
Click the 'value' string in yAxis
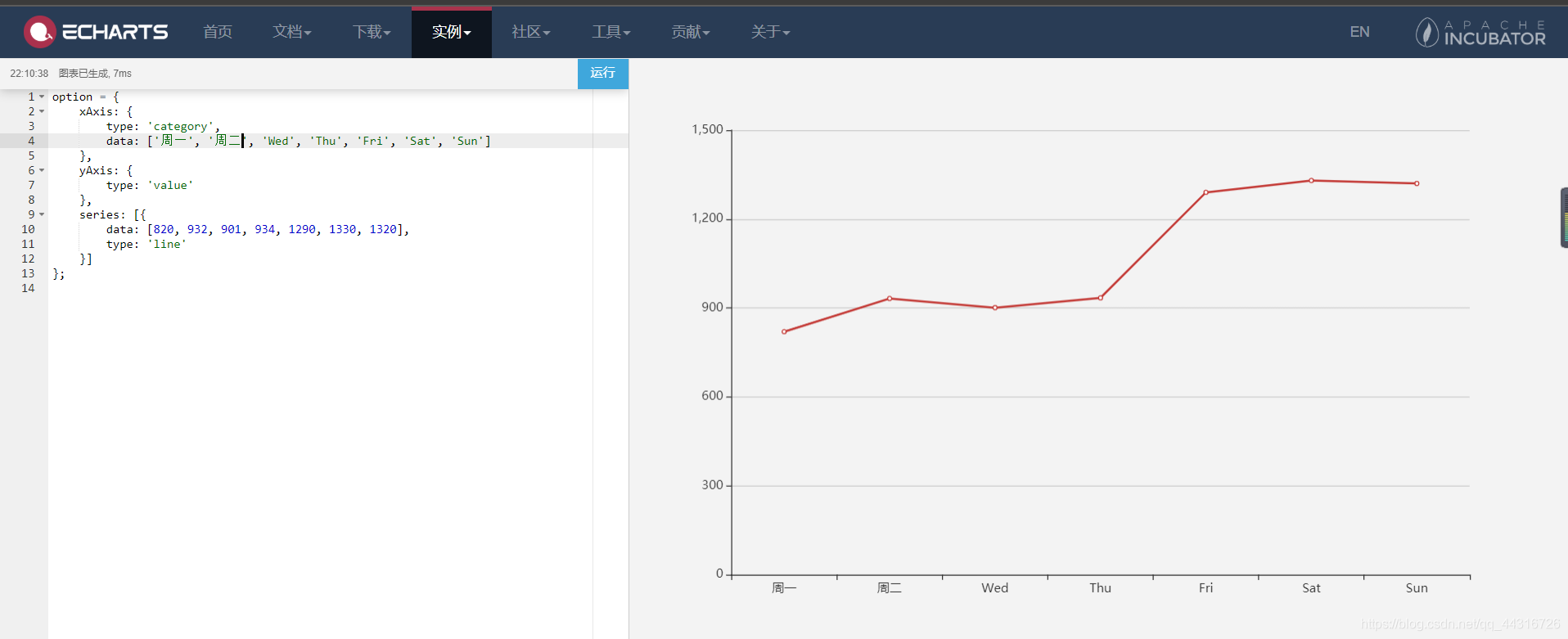[x=170, y=185]
